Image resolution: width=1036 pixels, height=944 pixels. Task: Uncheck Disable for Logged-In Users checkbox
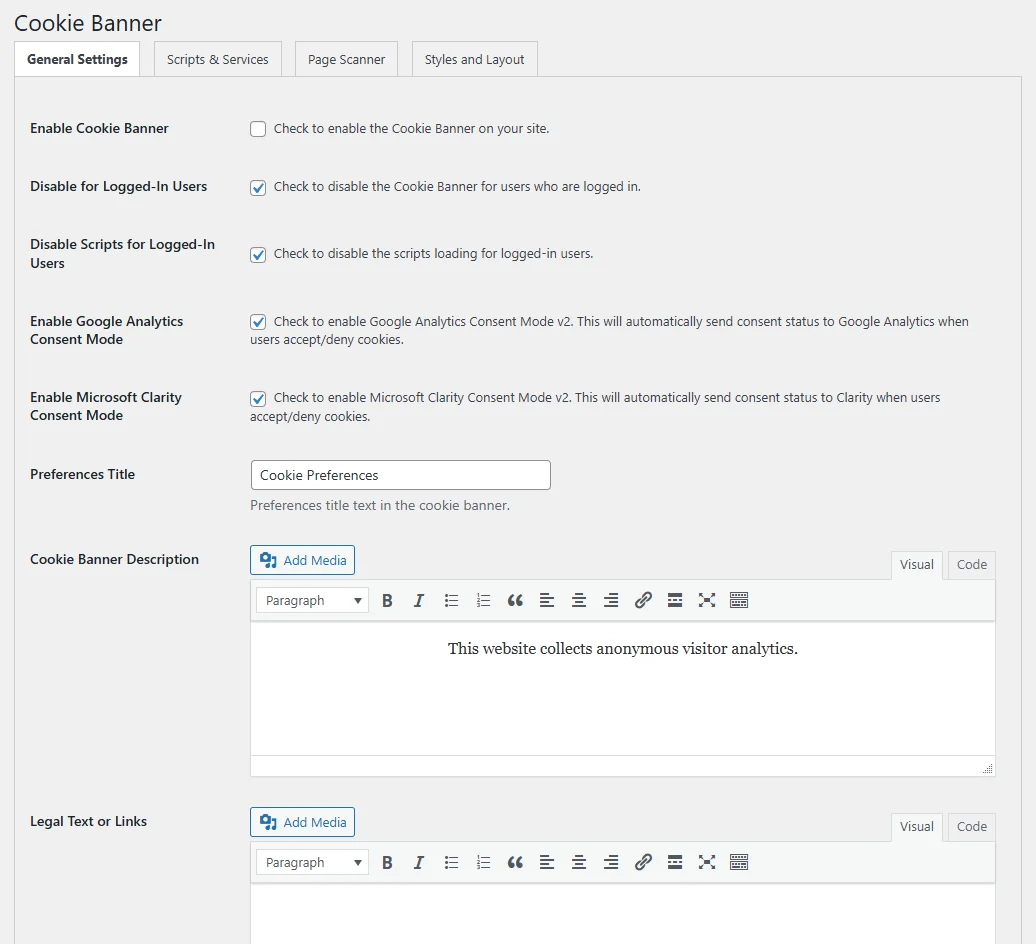258,187
